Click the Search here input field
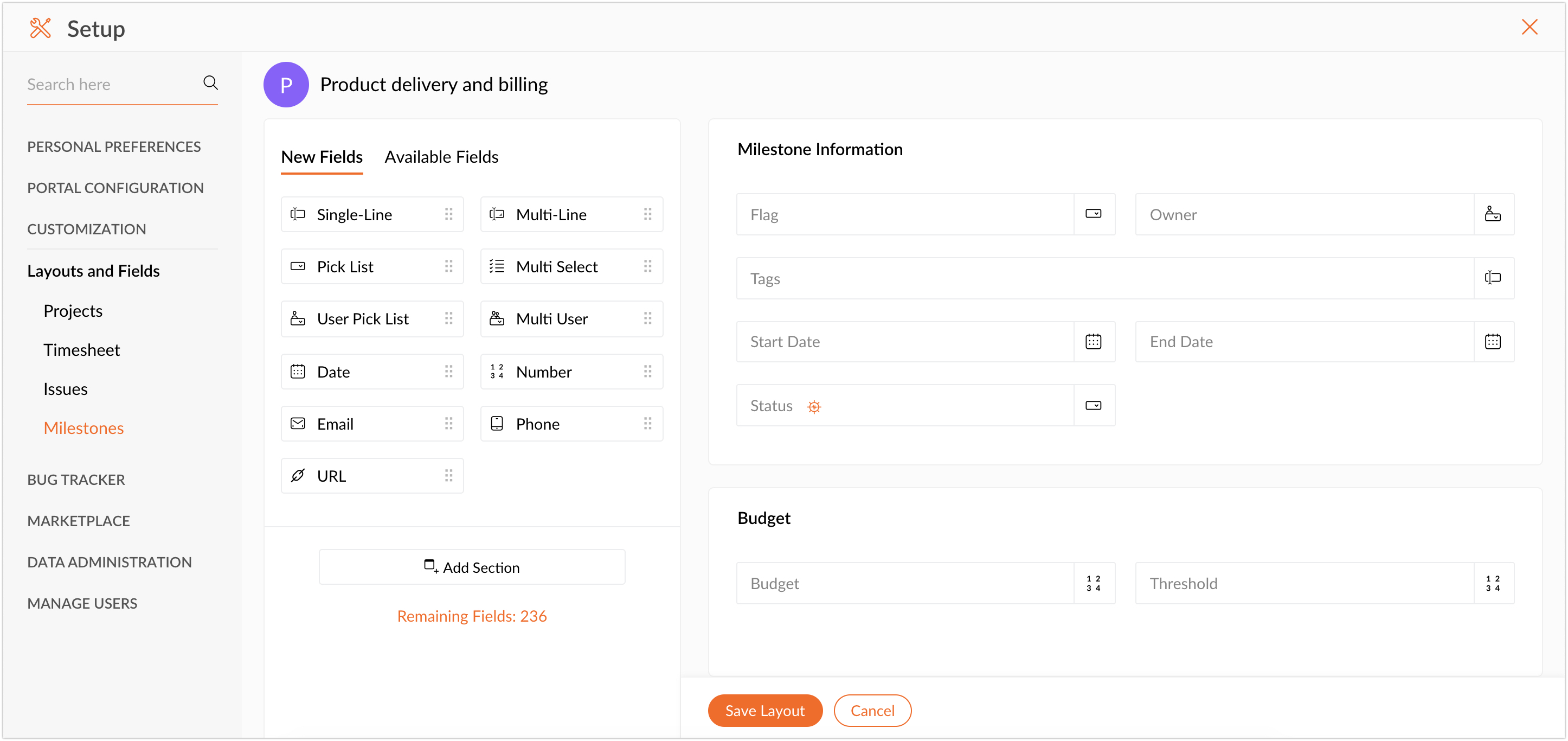Image resolution: width=1568 pixels, height=741 pixels. point(110,85)
